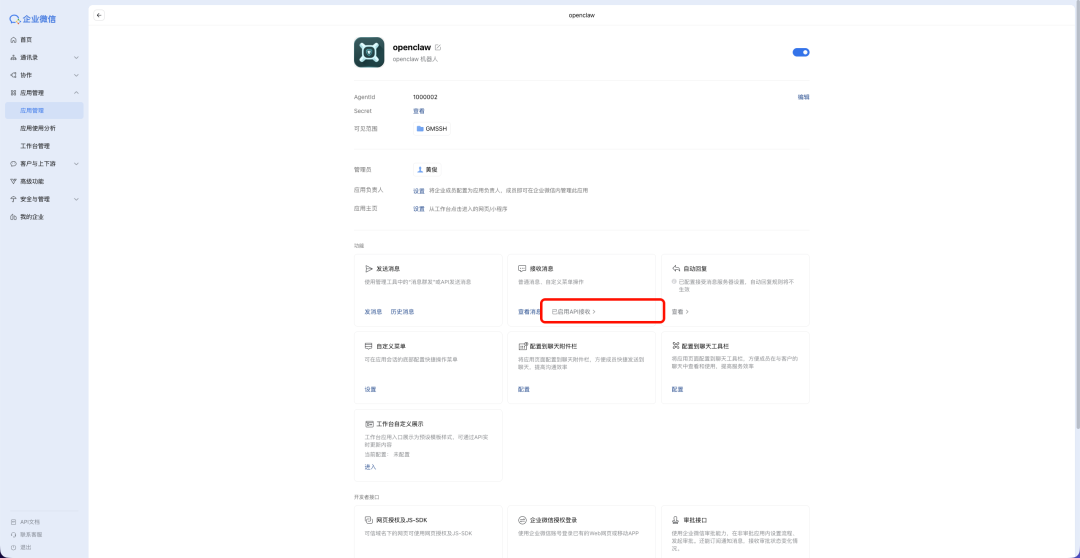Click 查看 link next to Secret
1080x558 pixels.
coord(419,111)
